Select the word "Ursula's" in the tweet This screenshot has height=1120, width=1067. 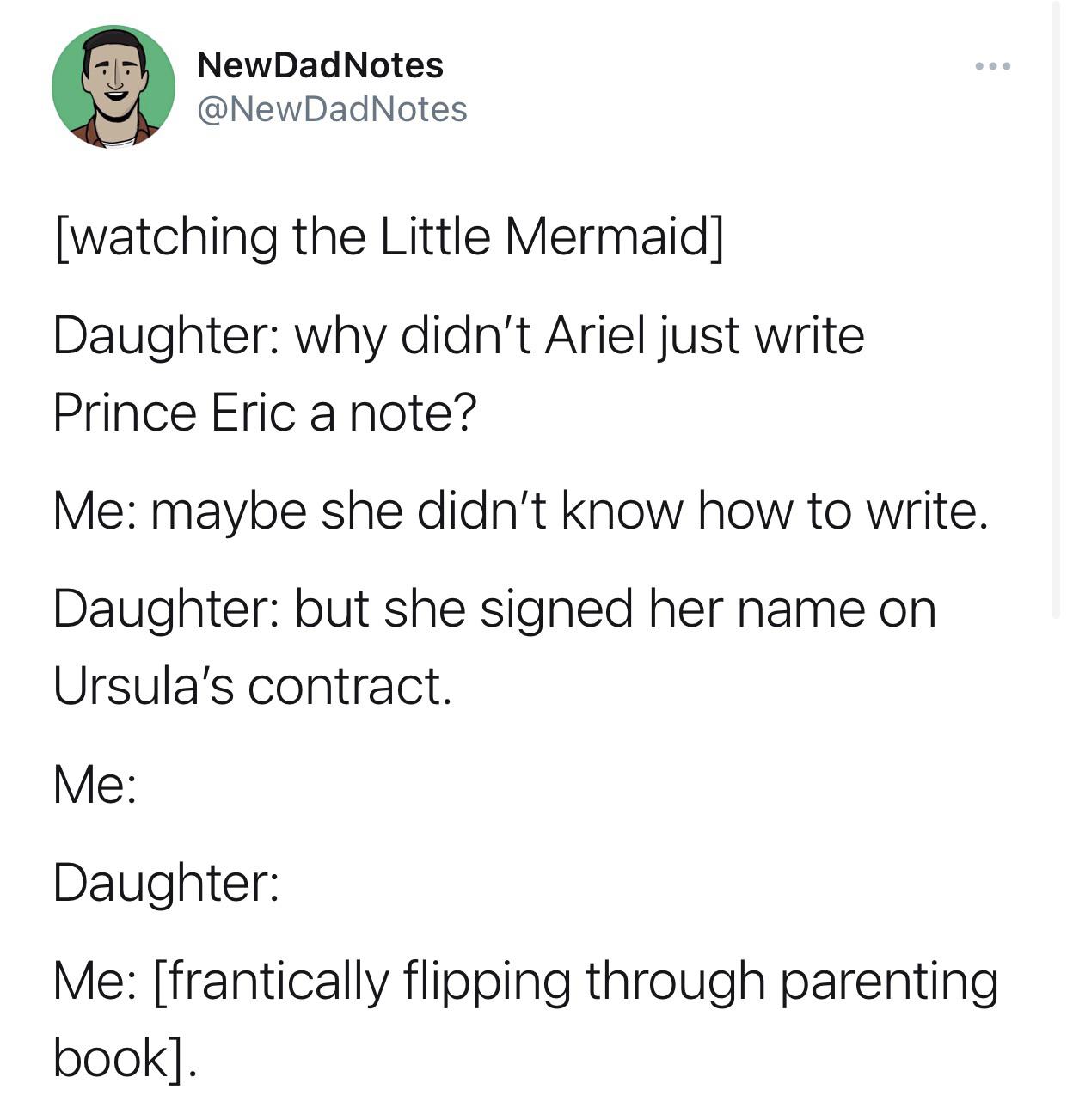point(143,686)
